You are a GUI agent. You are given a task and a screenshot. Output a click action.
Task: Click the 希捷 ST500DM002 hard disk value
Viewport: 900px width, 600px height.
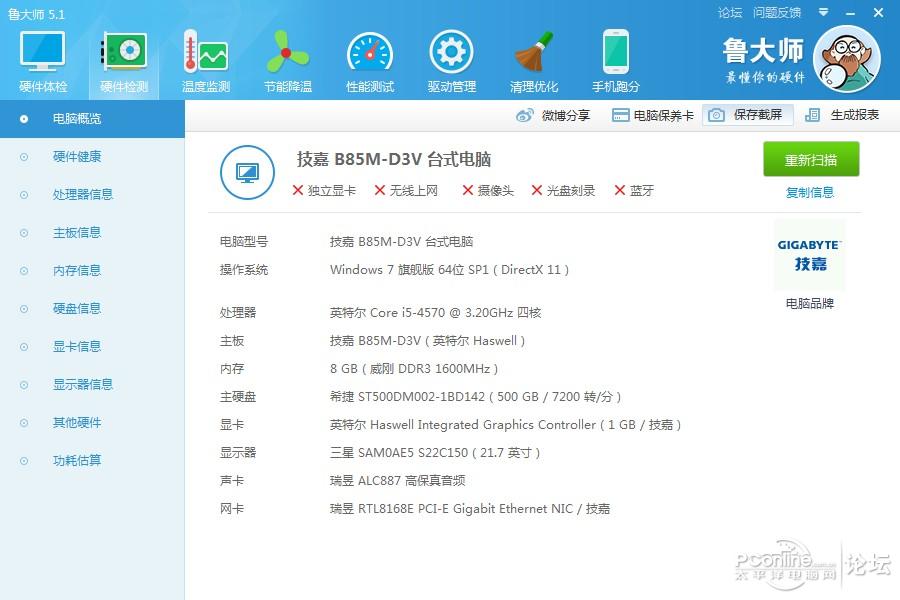[475, 397]
